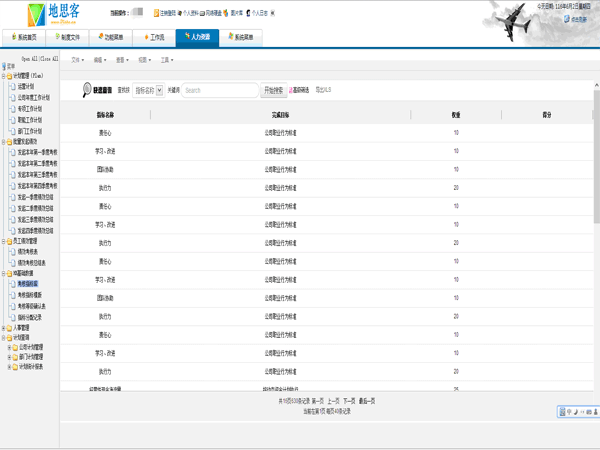Click the 个人资料 profile icon

179,13
